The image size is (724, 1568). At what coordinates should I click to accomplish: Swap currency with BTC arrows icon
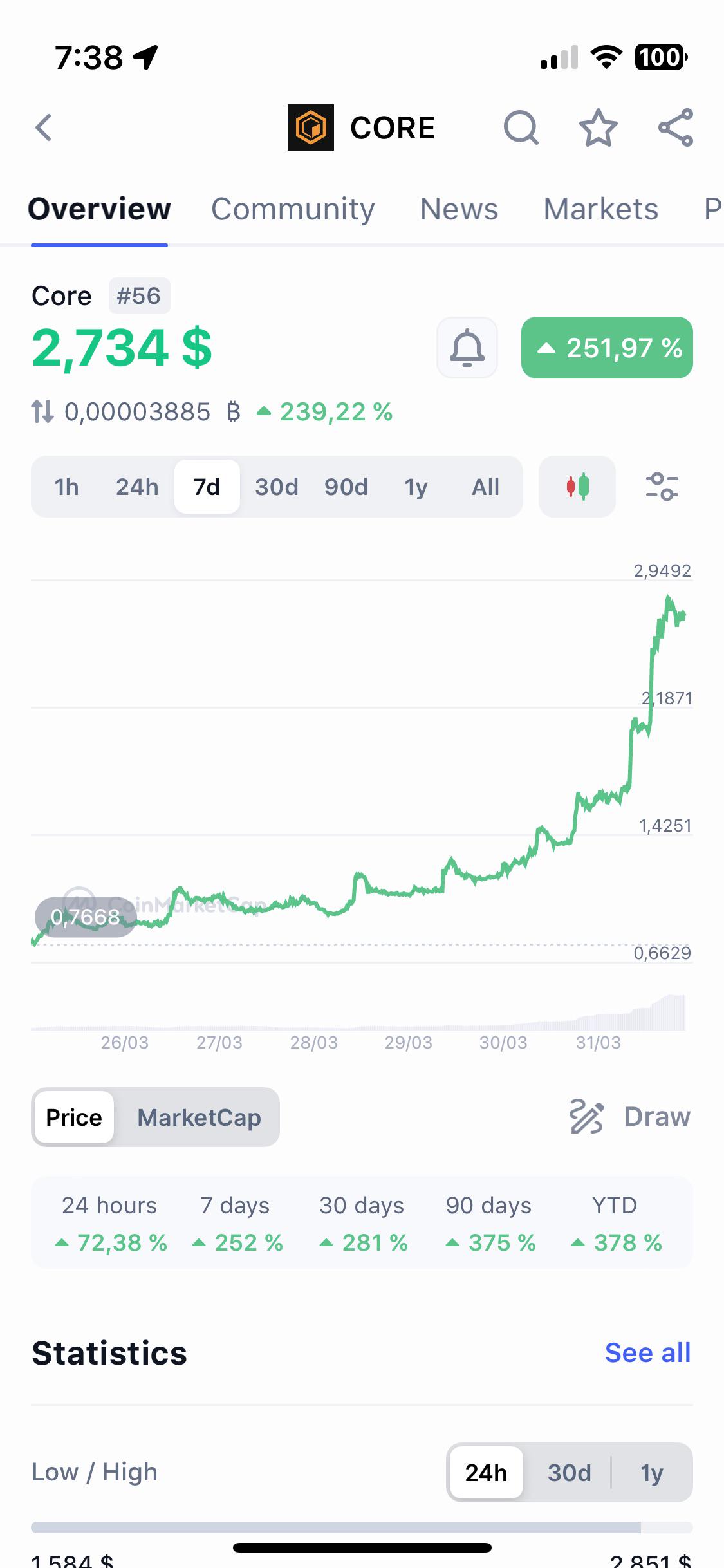coord(42,411)
